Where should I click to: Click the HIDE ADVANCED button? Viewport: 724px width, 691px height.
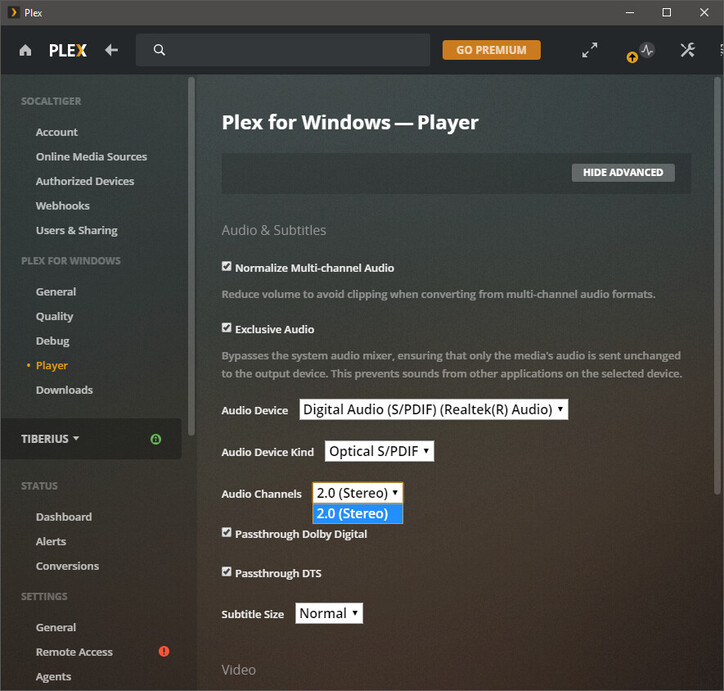[x=623, y=173]
